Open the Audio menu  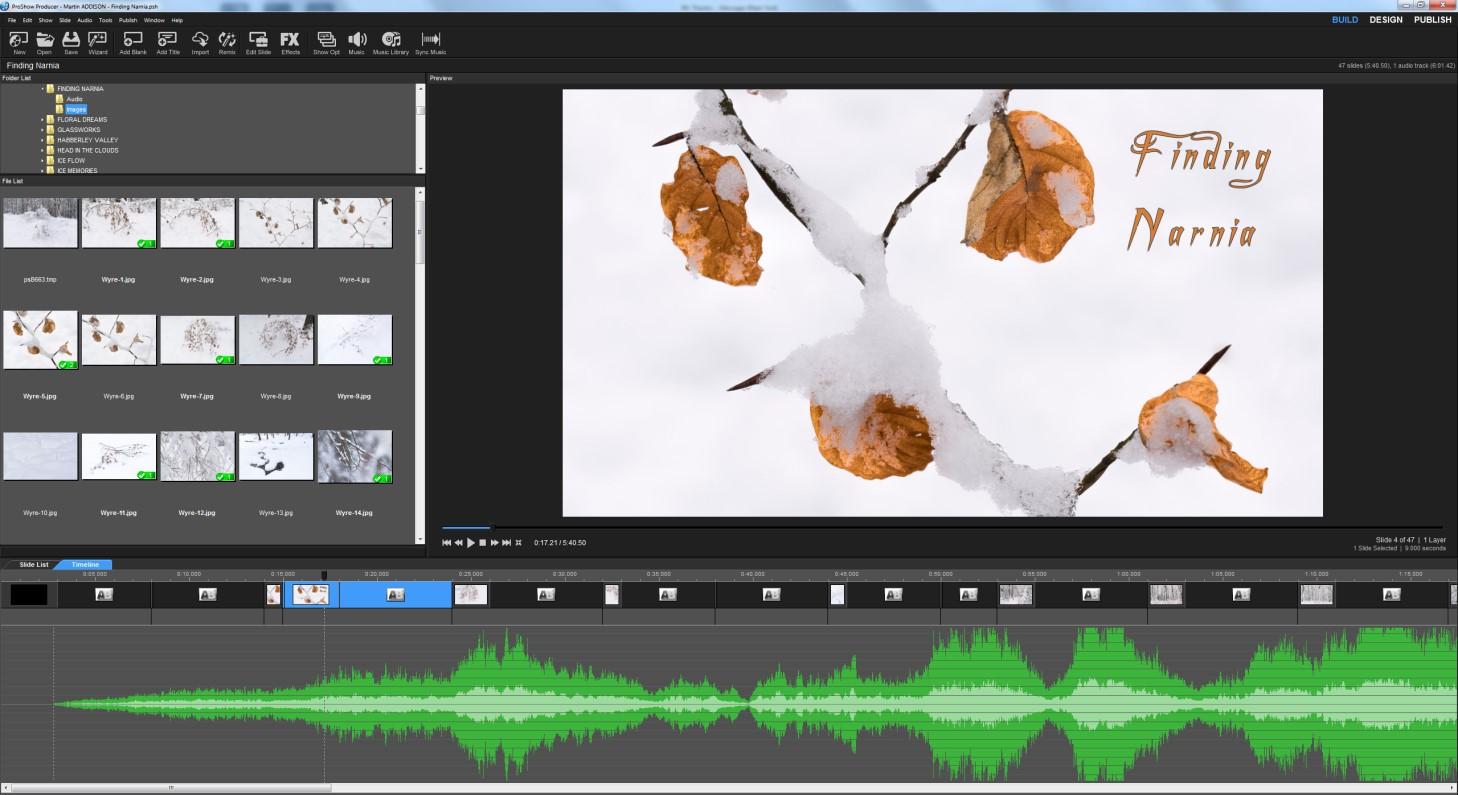coord(85,20)
